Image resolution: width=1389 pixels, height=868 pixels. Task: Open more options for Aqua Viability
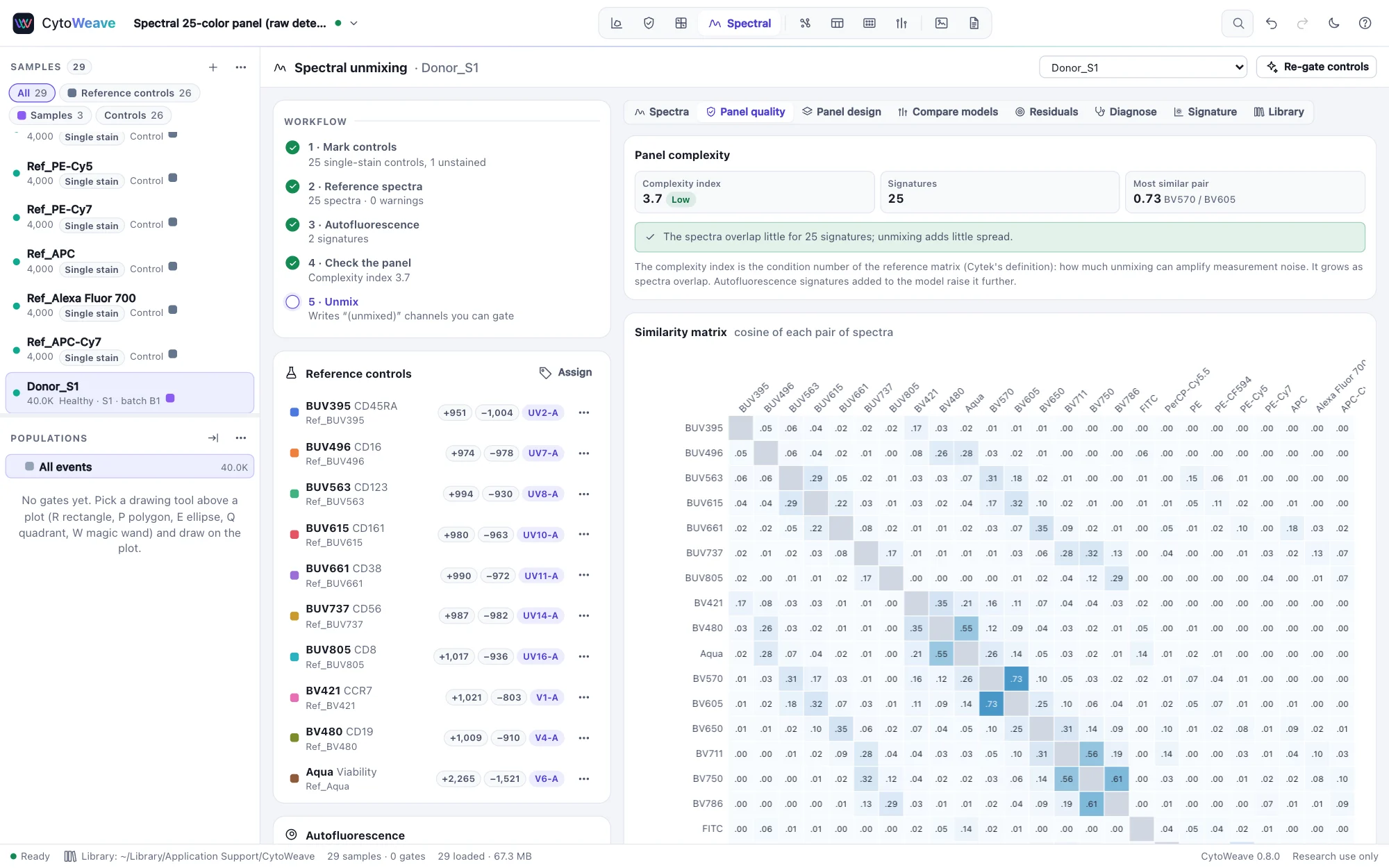[x=584, y=779]
